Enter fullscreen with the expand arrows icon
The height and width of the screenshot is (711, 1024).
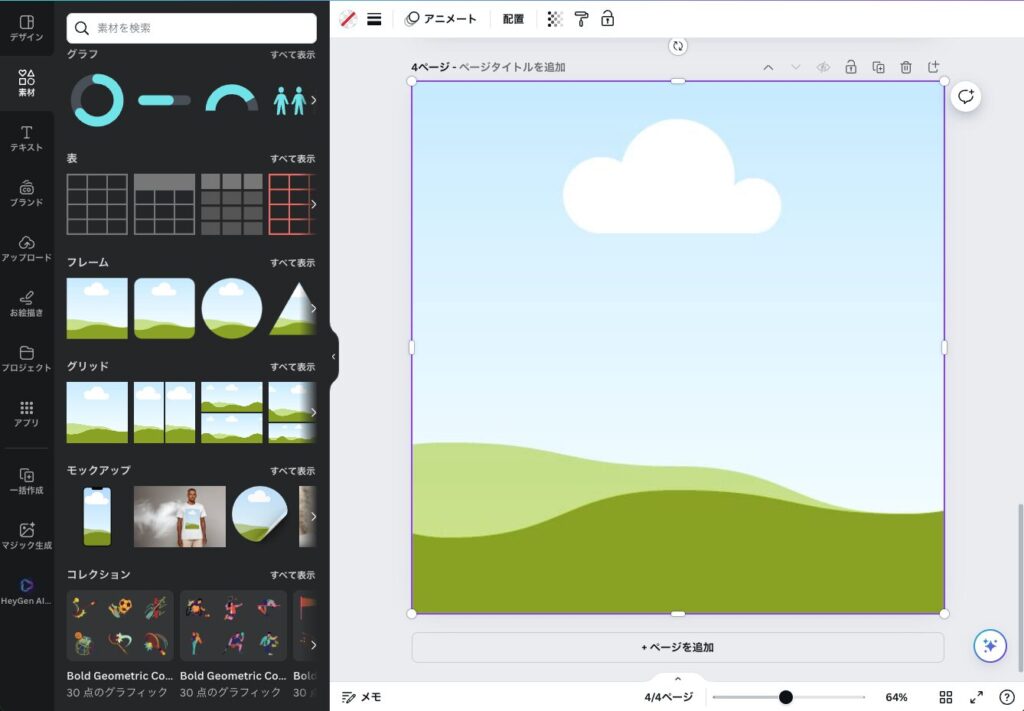coord(977,697)
